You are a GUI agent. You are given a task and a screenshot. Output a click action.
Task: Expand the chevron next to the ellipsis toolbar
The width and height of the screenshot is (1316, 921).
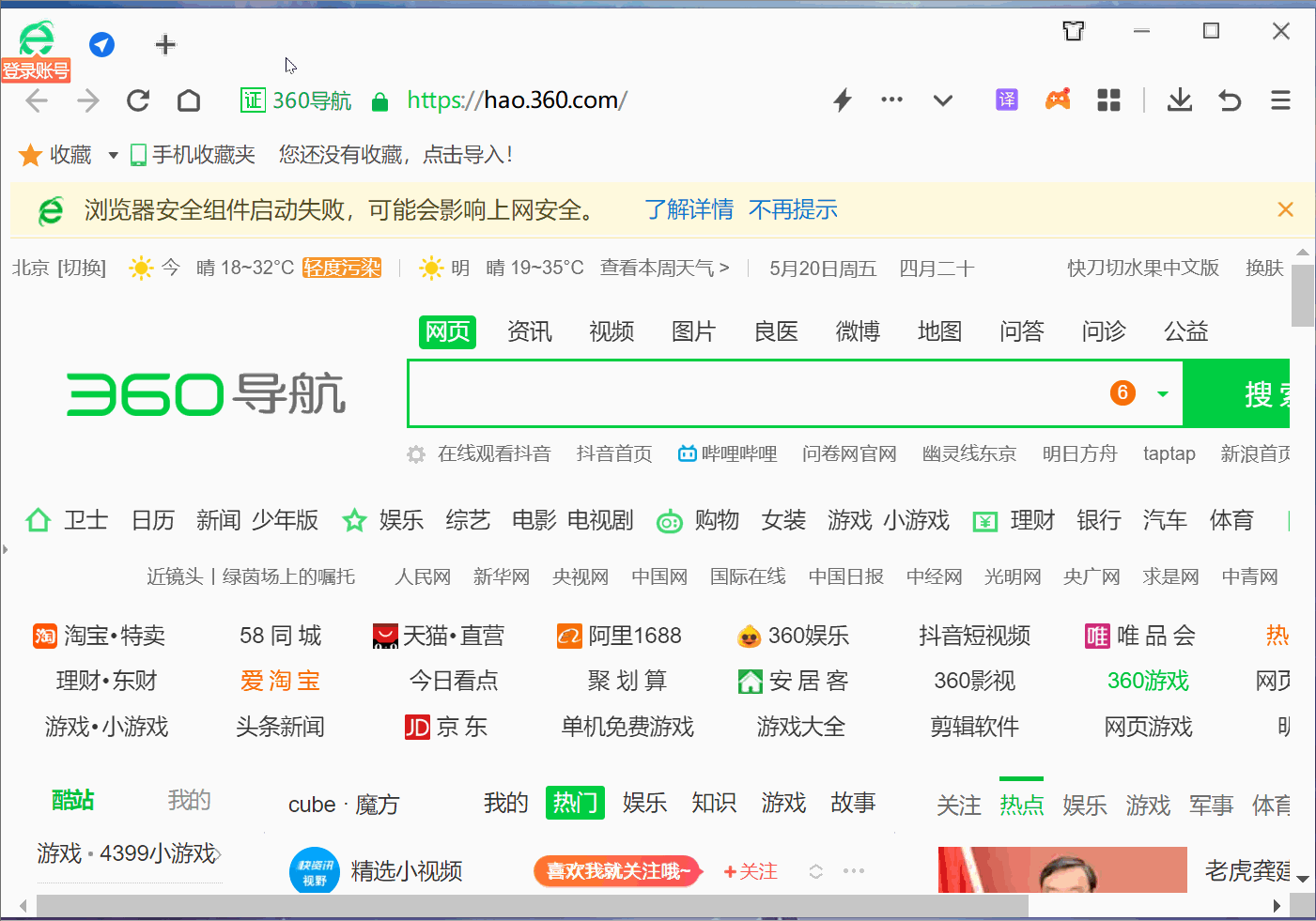[x=942, y=100]
